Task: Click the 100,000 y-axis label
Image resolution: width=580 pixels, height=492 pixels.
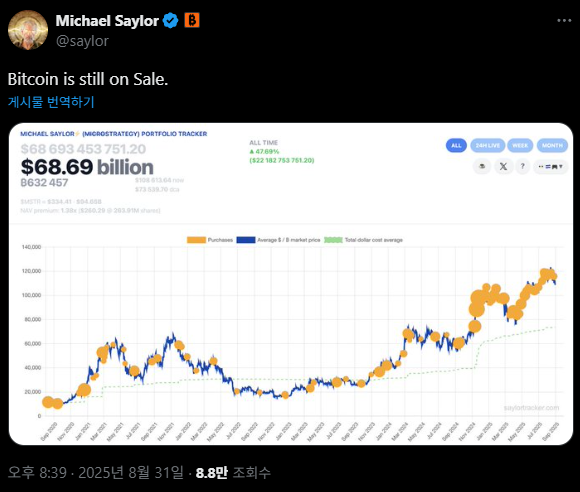Action: tap(31, 295)
